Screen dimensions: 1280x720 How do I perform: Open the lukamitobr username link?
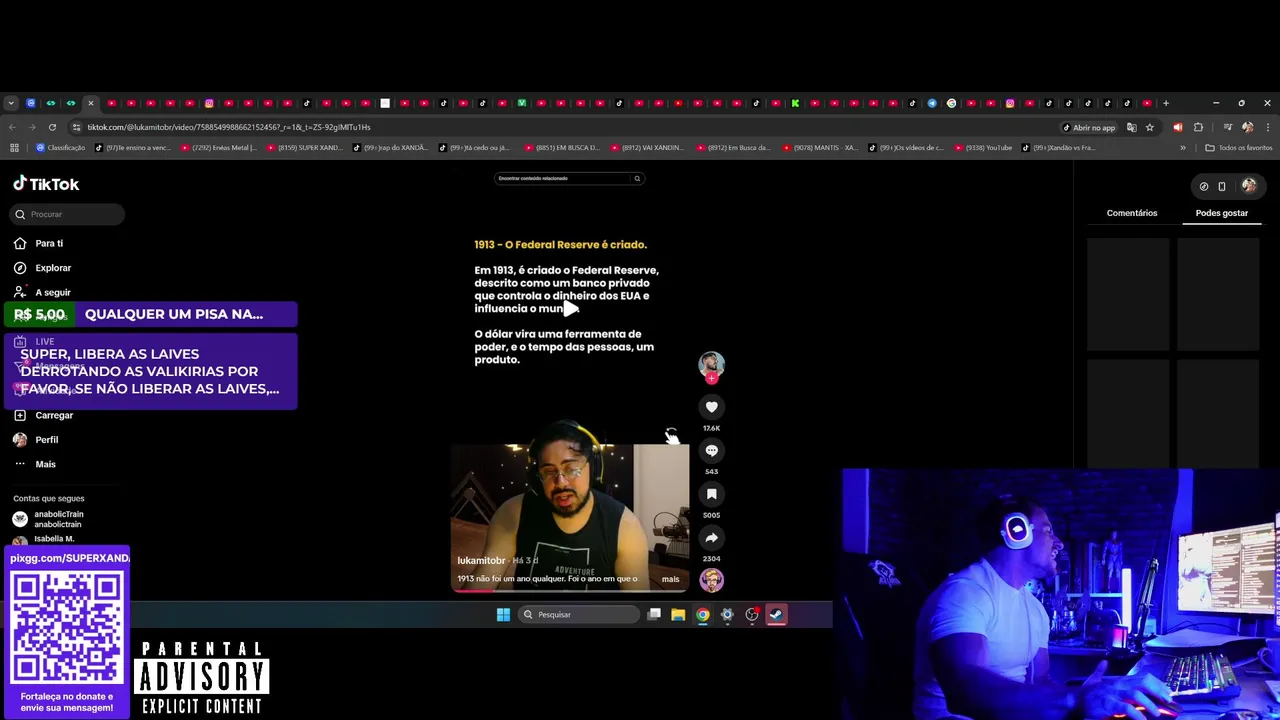482,561
